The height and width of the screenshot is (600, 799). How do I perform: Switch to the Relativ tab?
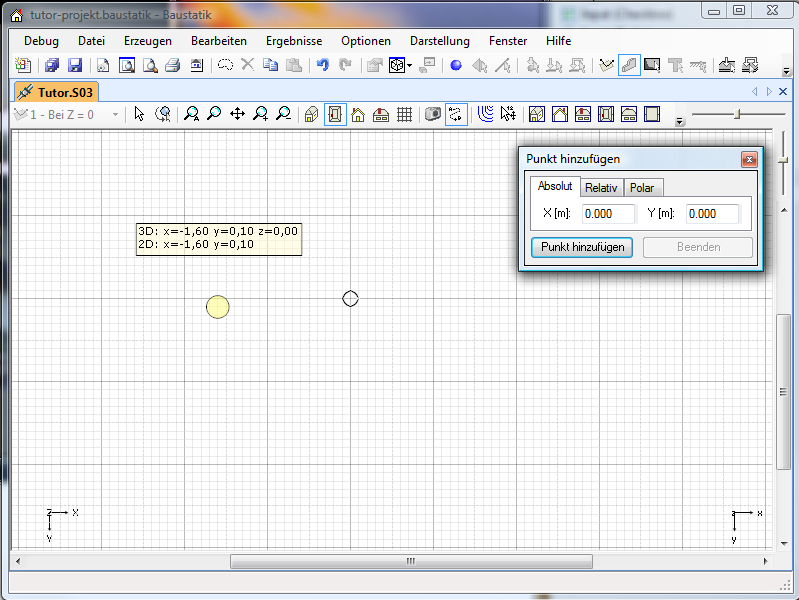pos(601,188)
